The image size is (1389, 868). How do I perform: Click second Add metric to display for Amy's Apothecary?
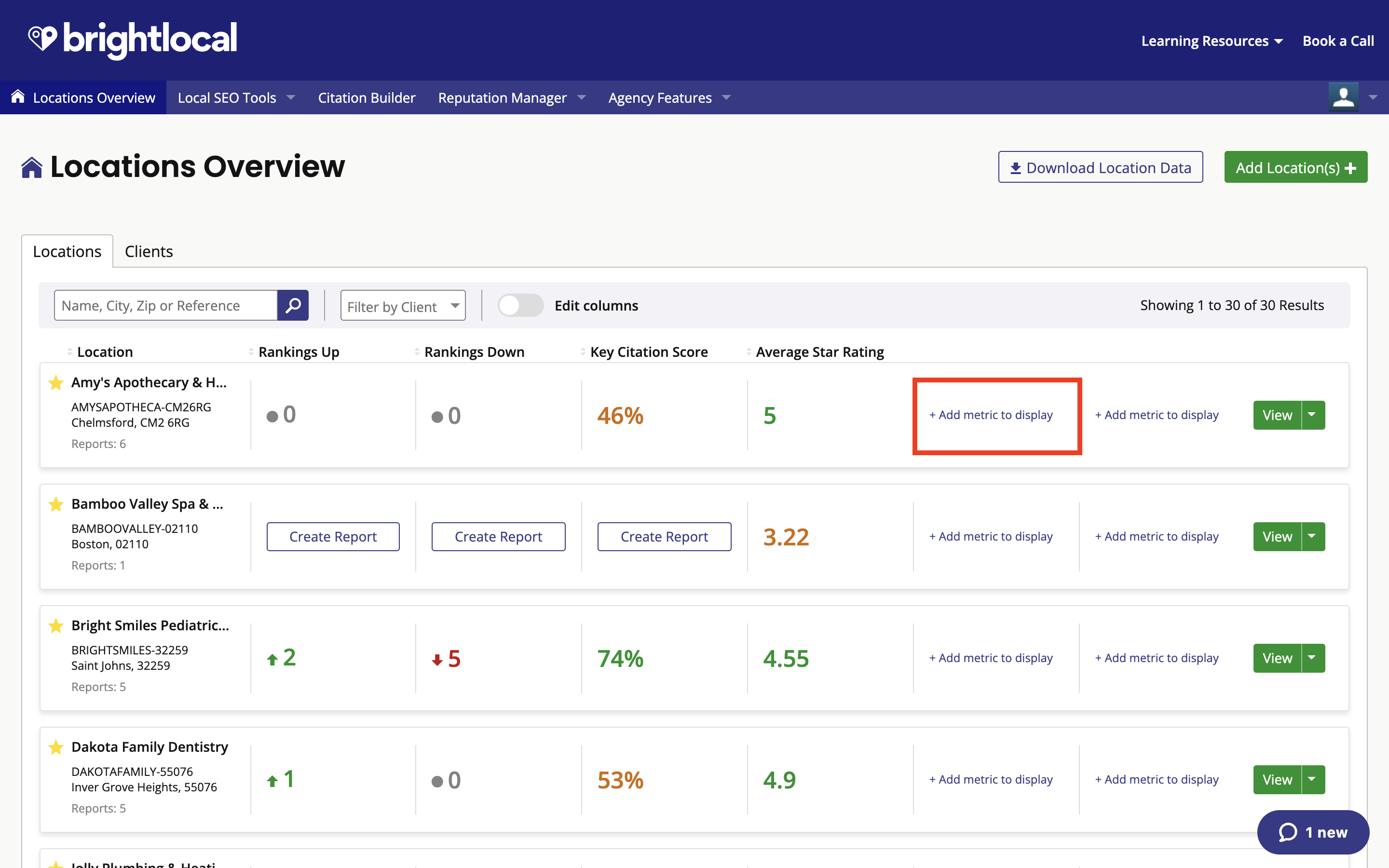point(1157,415)
